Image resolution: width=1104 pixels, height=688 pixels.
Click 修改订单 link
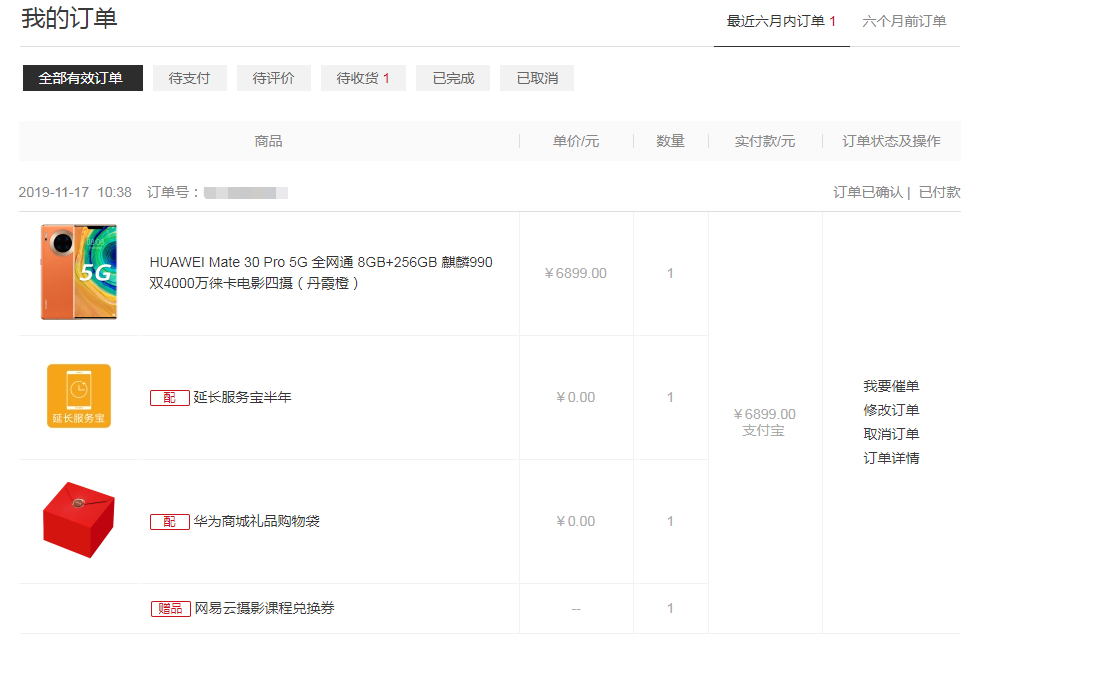point(891,410)
